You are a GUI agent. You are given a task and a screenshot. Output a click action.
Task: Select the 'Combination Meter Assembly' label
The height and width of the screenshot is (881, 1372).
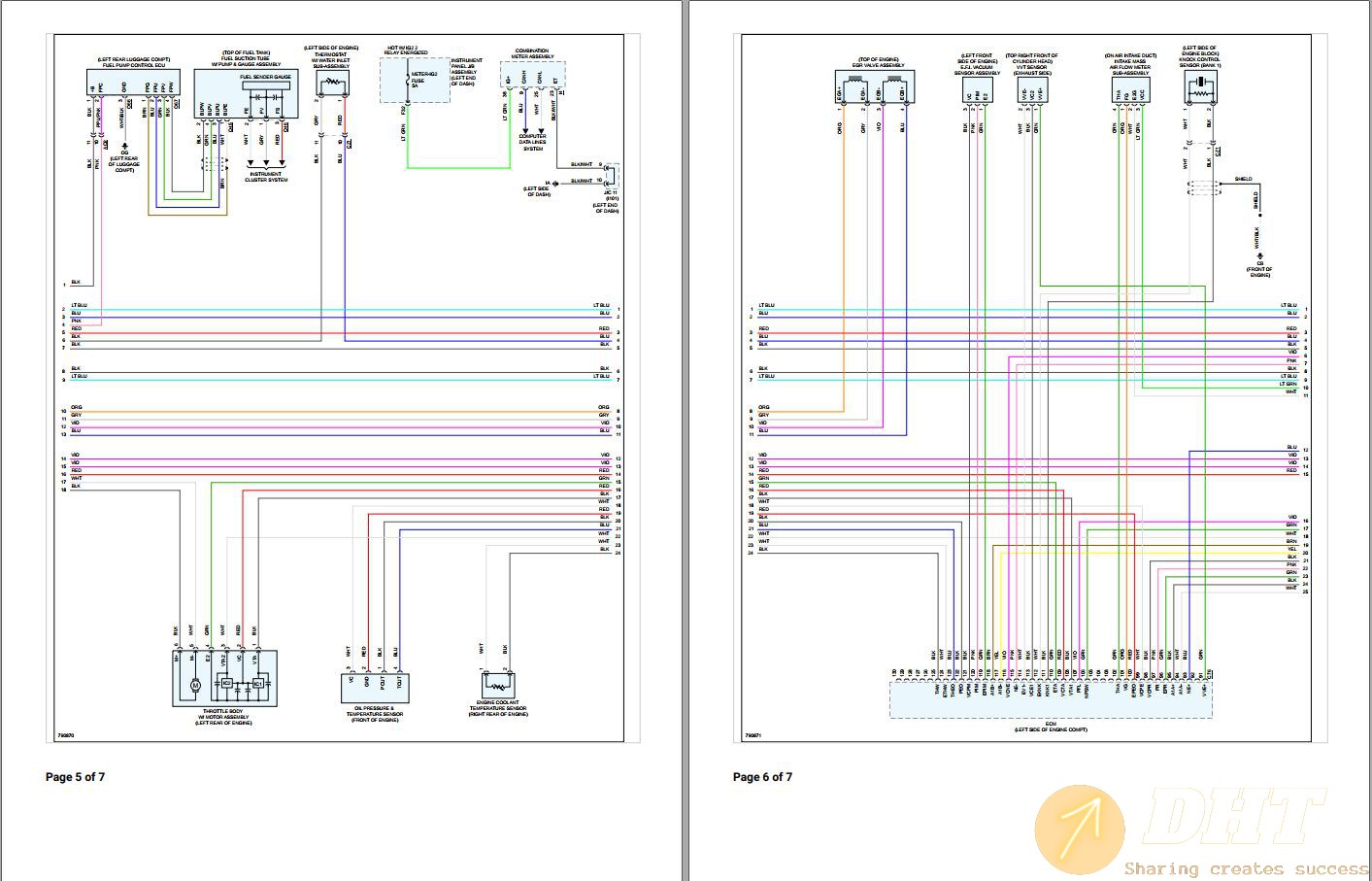pos(532,53)
